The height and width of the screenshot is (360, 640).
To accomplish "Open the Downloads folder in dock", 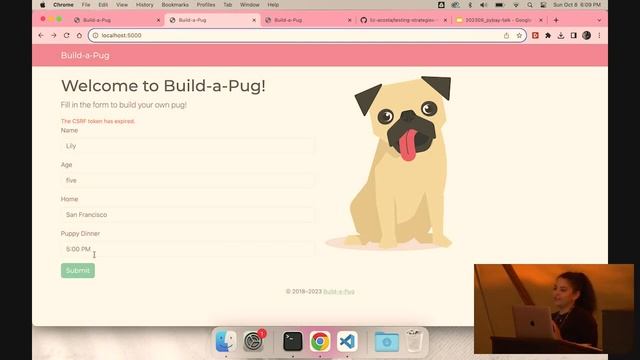I will click(387, 341).
